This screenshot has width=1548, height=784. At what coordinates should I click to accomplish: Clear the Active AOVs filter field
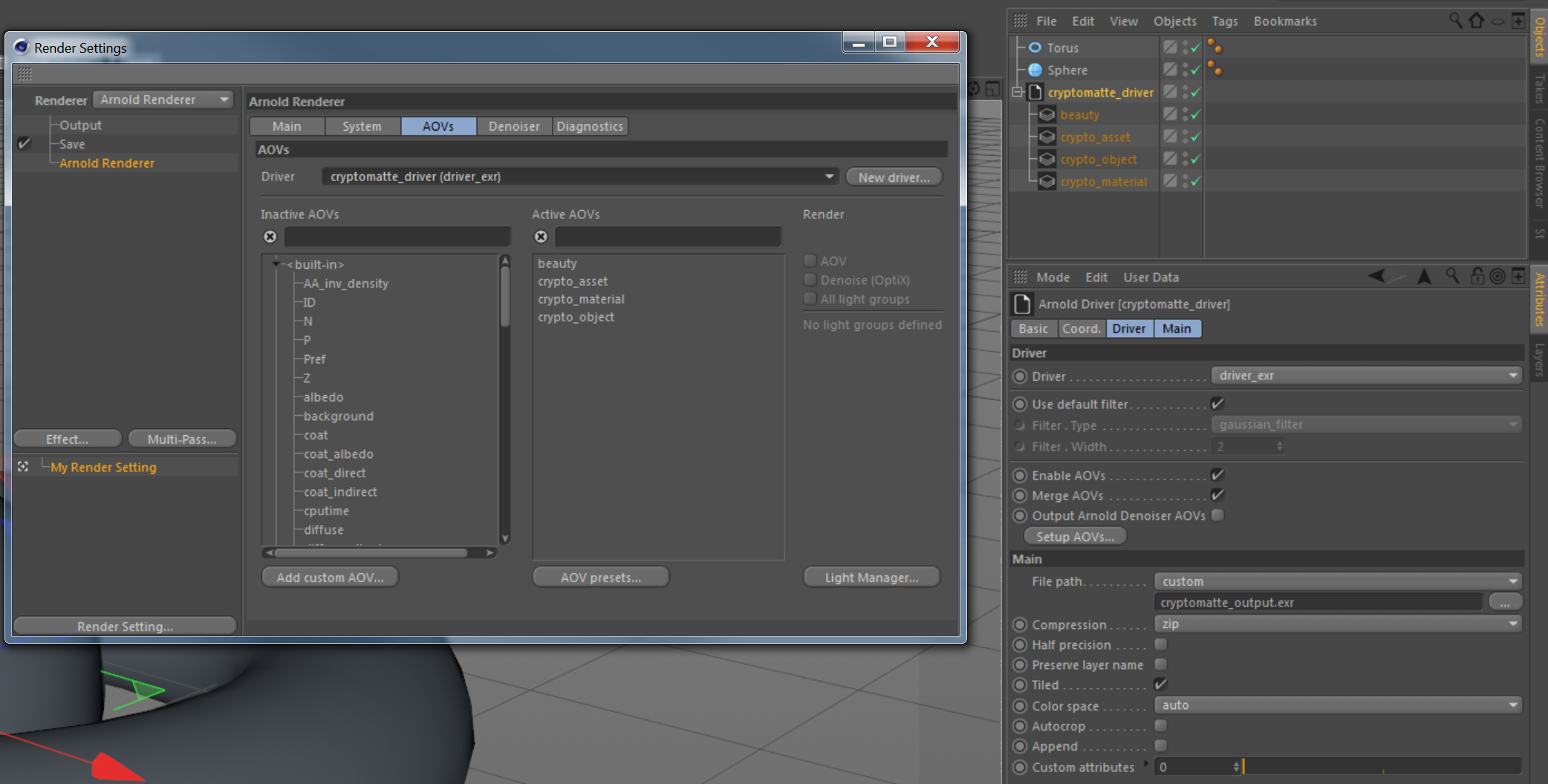click(541, 237)
